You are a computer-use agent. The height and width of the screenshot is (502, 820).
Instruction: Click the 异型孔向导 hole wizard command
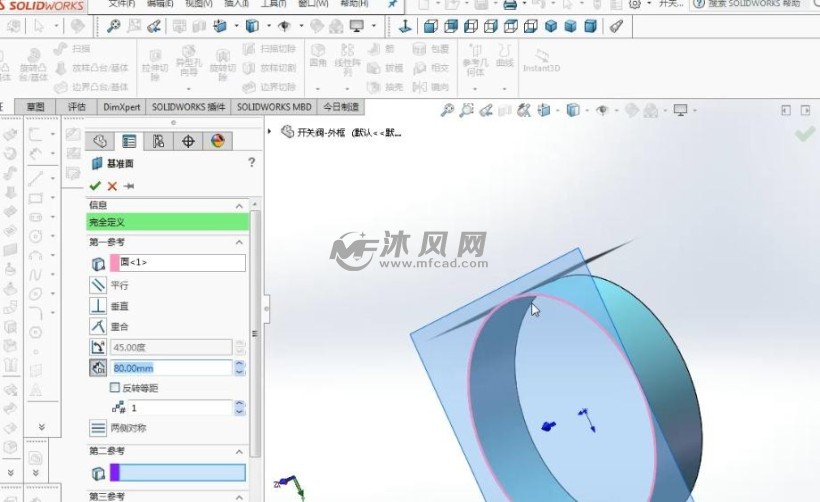[188, 60]
